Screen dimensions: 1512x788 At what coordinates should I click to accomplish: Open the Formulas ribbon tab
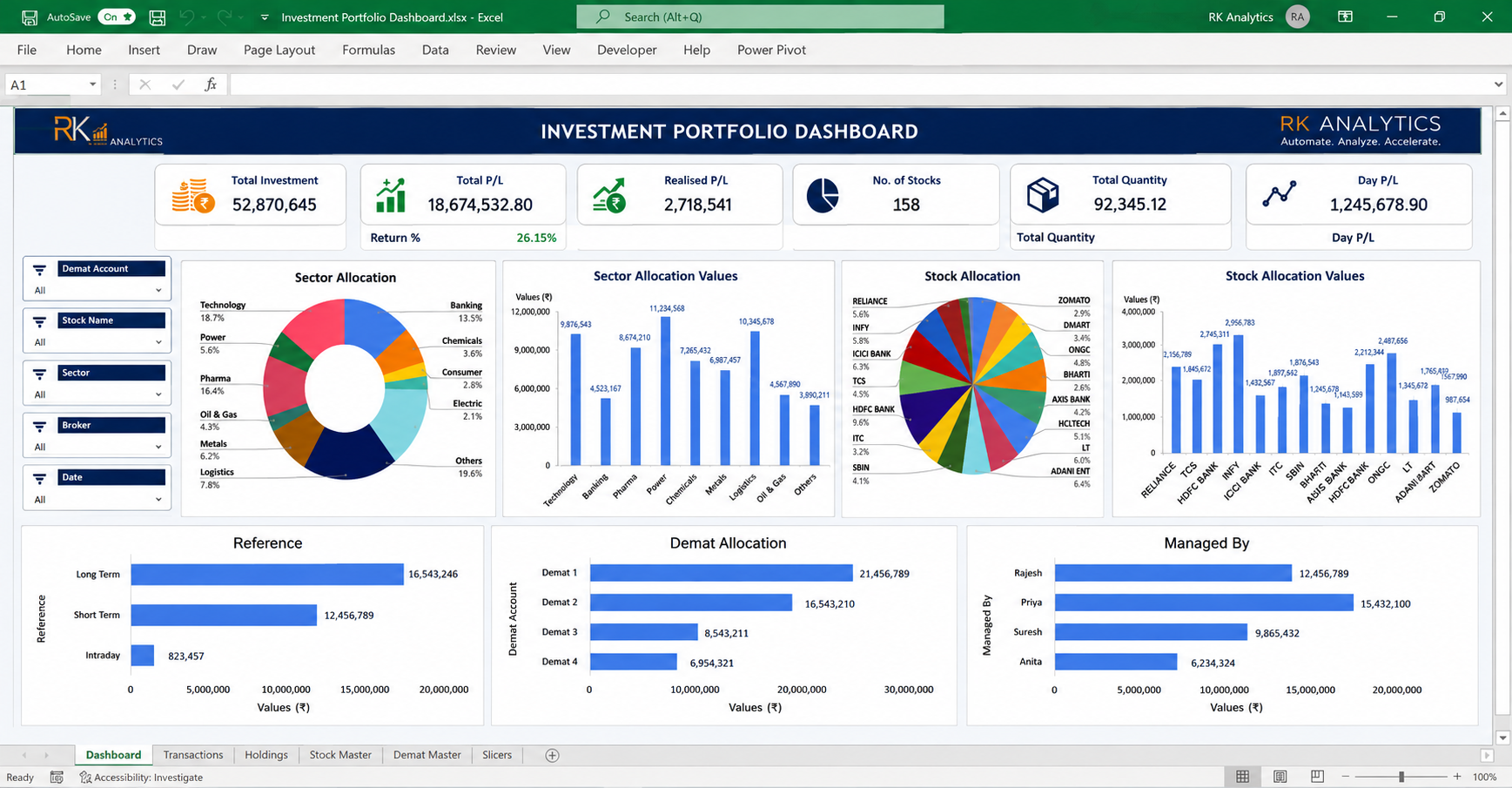(368, 50)
